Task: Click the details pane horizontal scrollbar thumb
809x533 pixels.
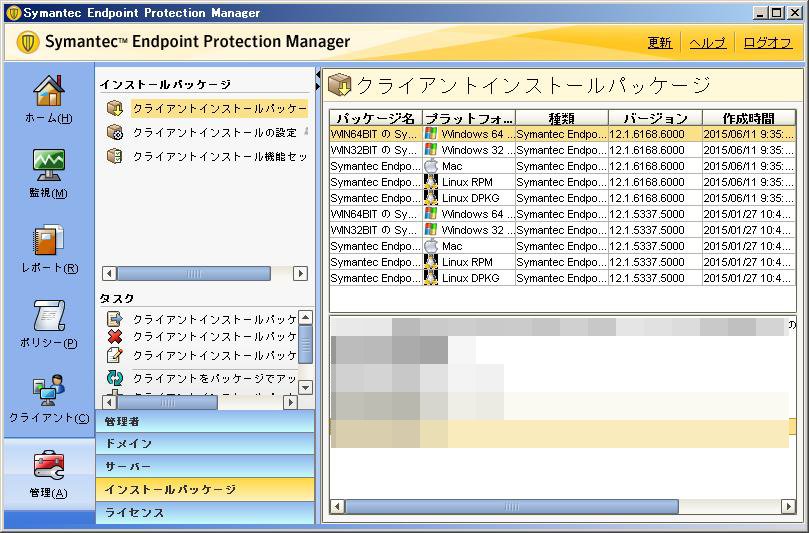Action: pyautogui.click(x=512, y=506)
